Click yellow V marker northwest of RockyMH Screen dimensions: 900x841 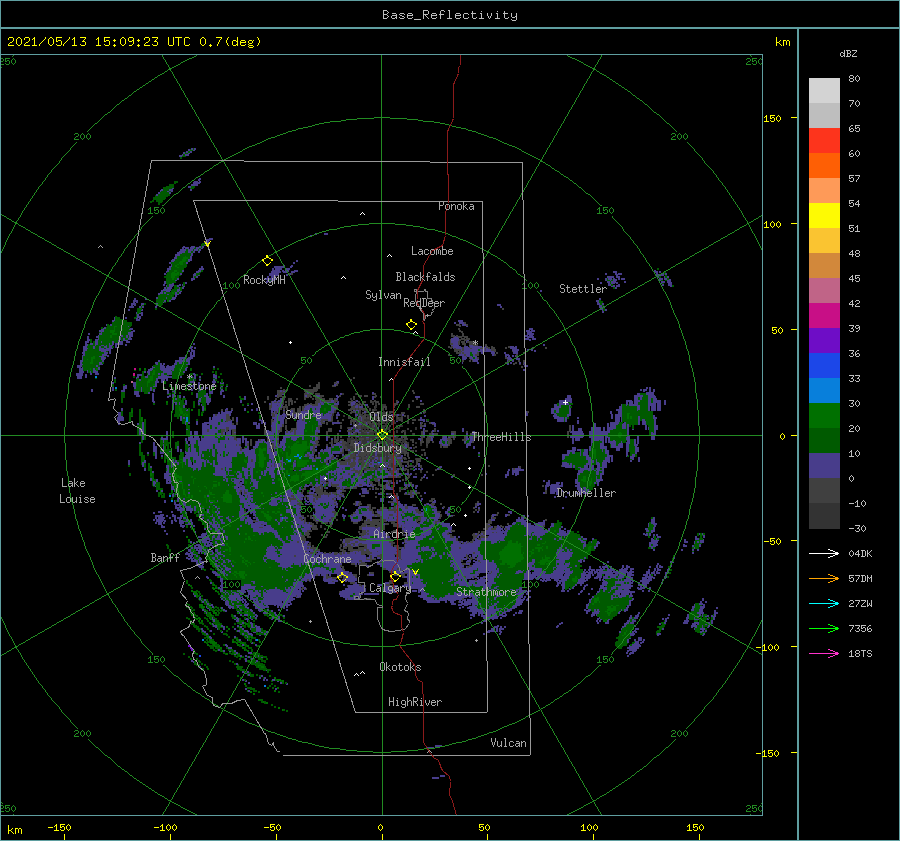[x=207, y=244]
